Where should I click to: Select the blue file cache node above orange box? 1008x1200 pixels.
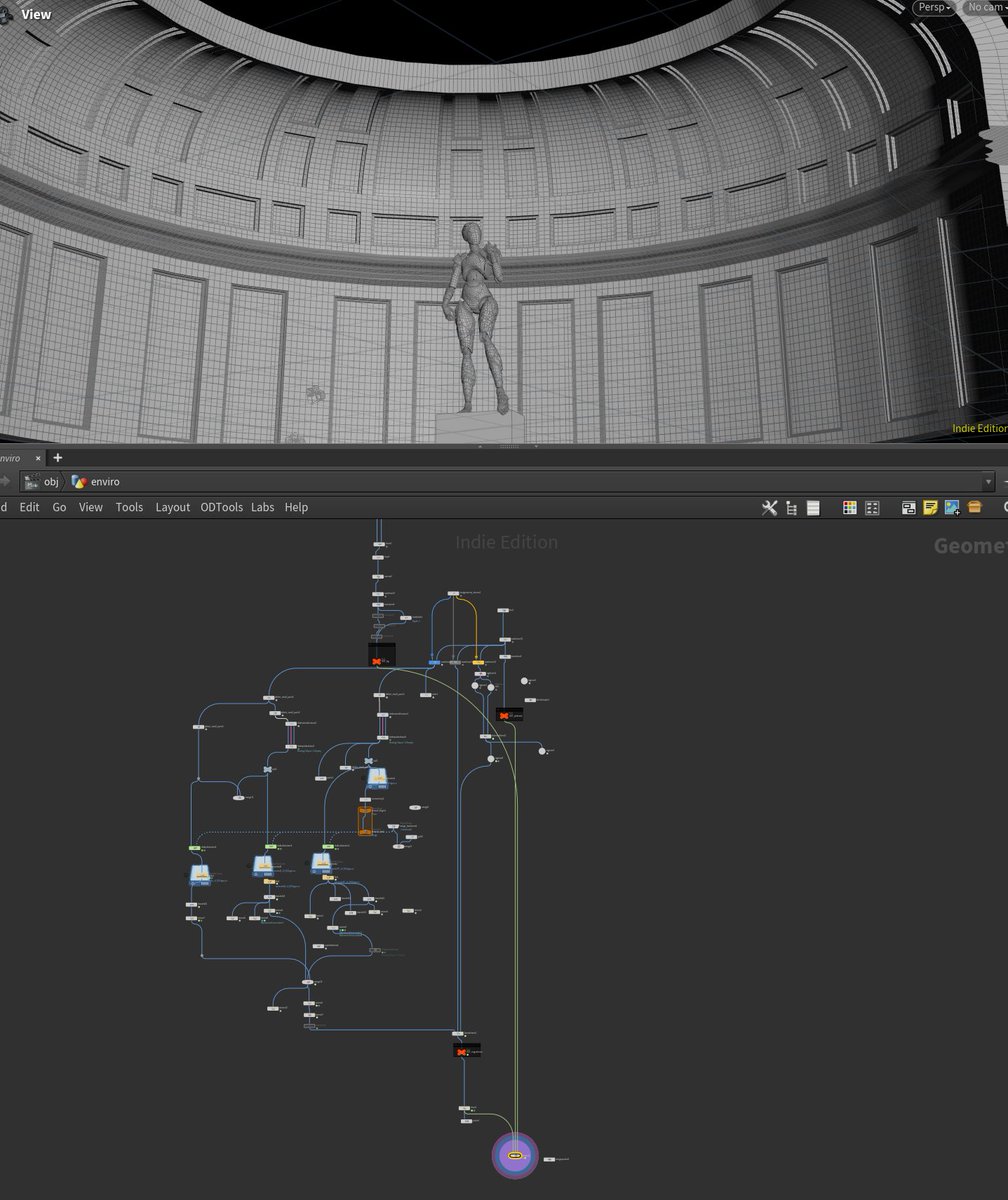pos(378,778)
